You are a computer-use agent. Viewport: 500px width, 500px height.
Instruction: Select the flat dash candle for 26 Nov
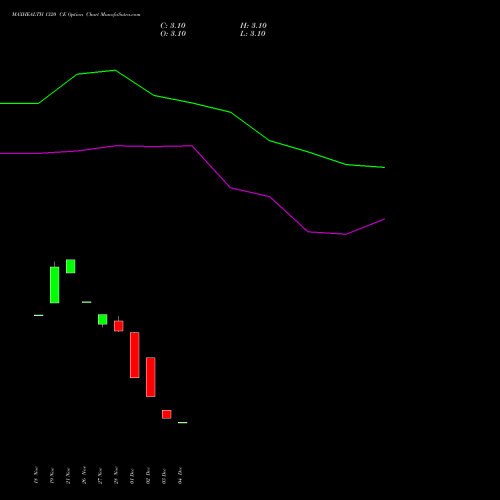tap(87, 302)
